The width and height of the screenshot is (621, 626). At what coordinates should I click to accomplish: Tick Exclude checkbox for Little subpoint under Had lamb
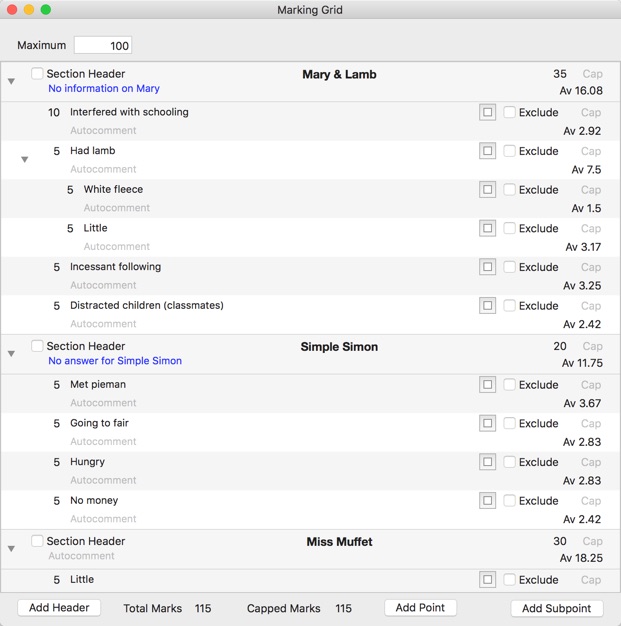509,228
